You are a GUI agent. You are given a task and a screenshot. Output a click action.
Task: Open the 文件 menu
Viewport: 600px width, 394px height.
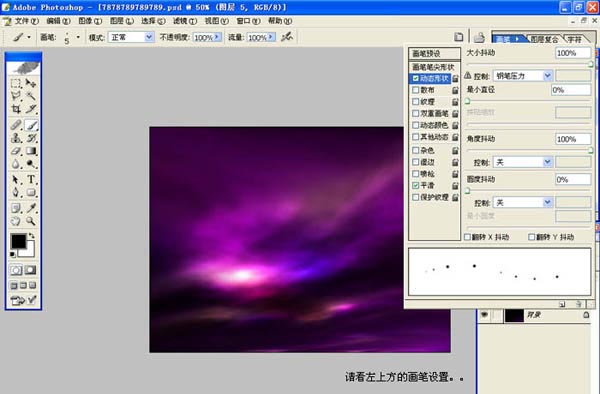[x=26, y=21]
